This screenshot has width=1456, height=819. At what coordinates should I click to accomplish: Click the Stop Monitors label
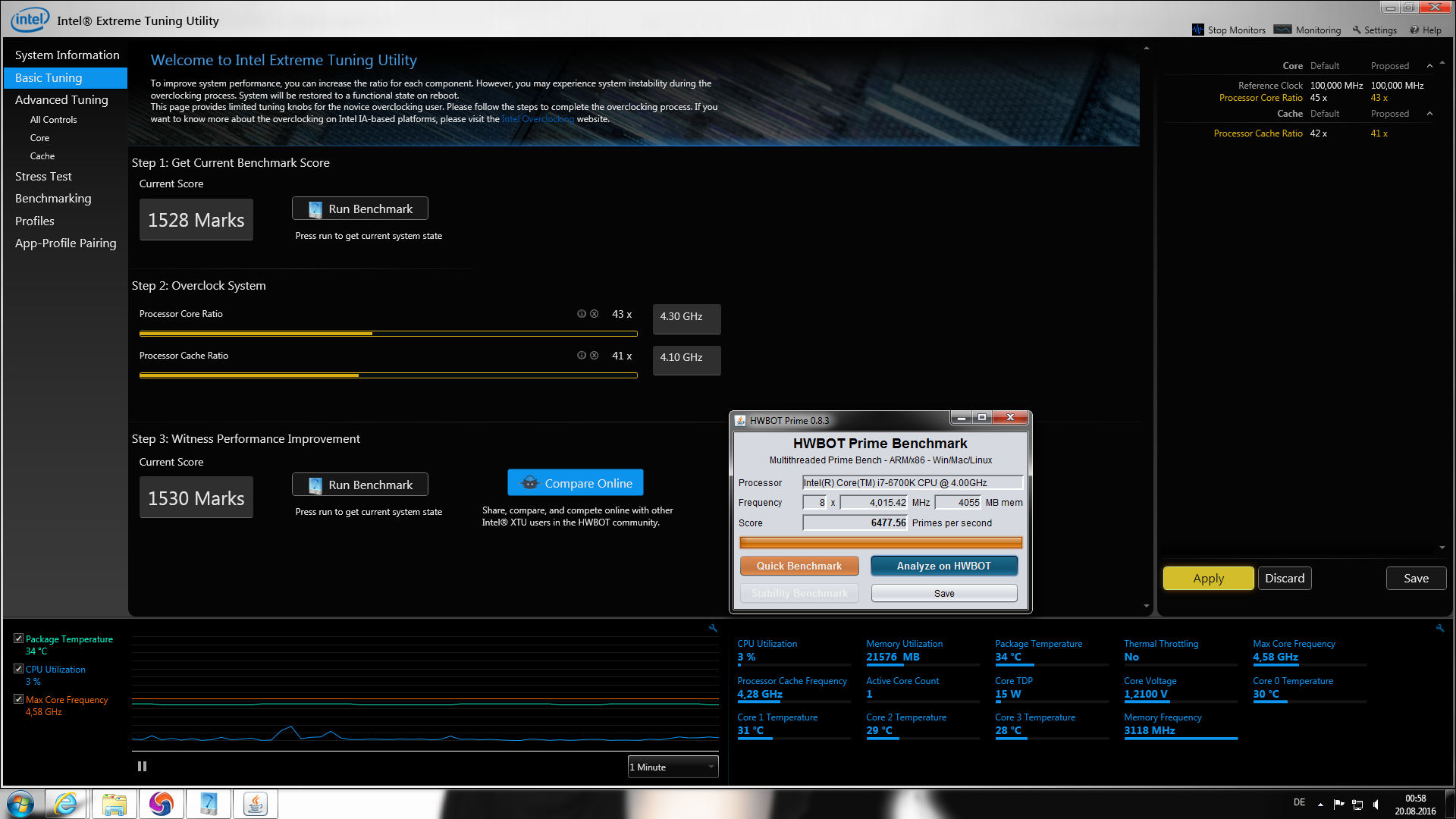[x=1237, y=30]
